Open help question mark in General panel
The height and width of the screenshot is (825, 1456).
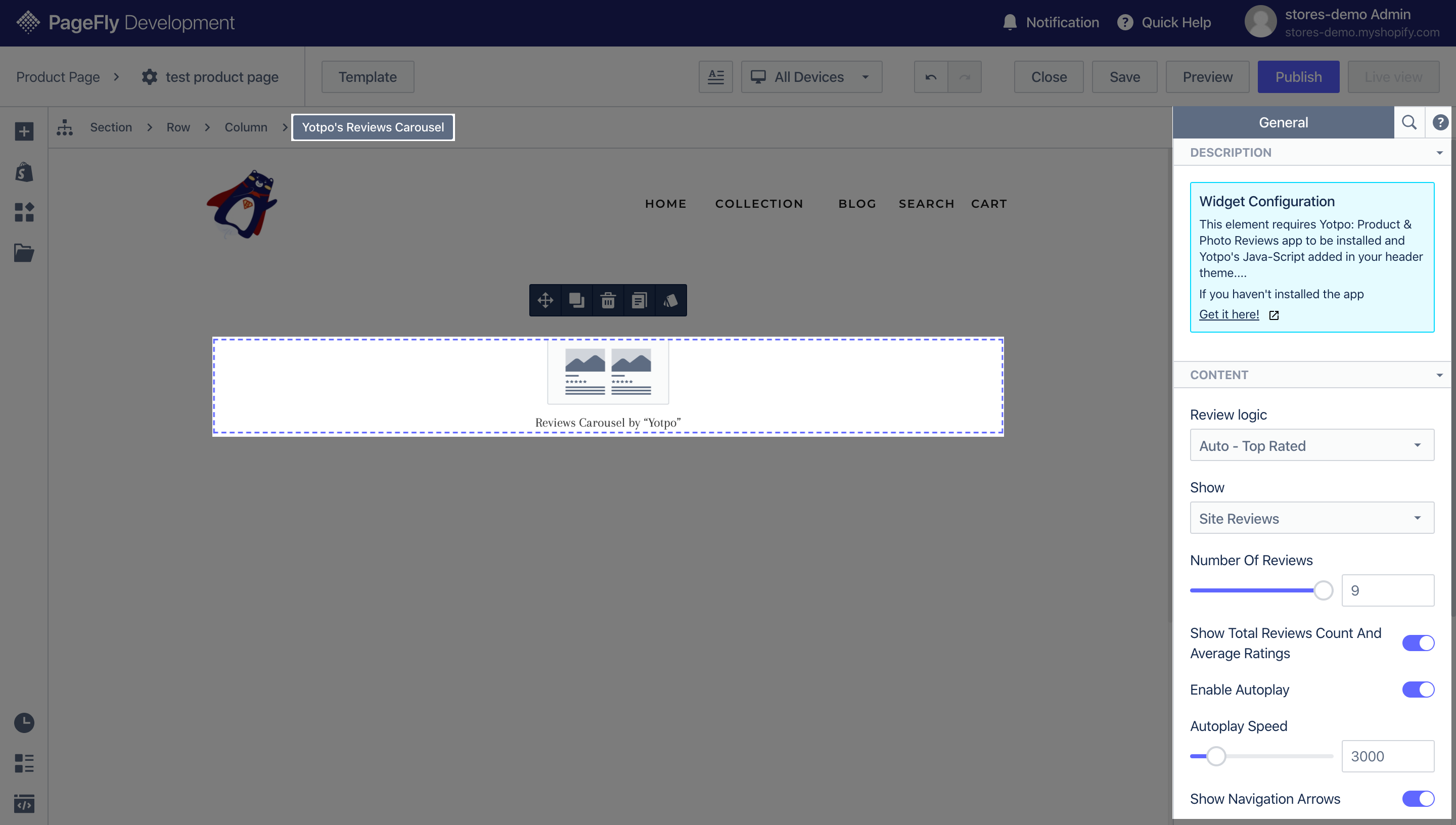[x=1440, y=122]
